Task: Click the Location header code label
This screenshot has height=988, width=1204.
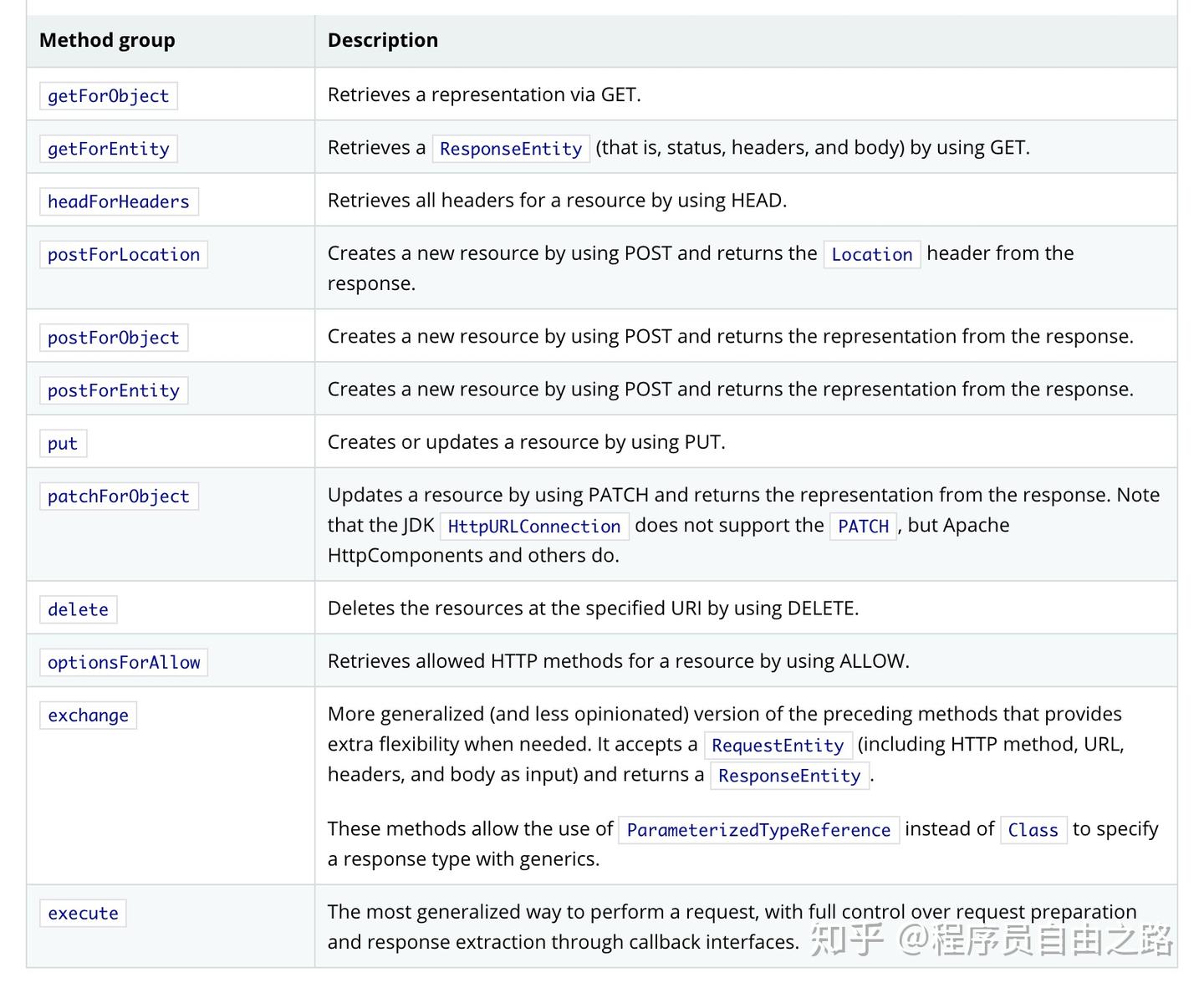Action: (x=871, y=255)
